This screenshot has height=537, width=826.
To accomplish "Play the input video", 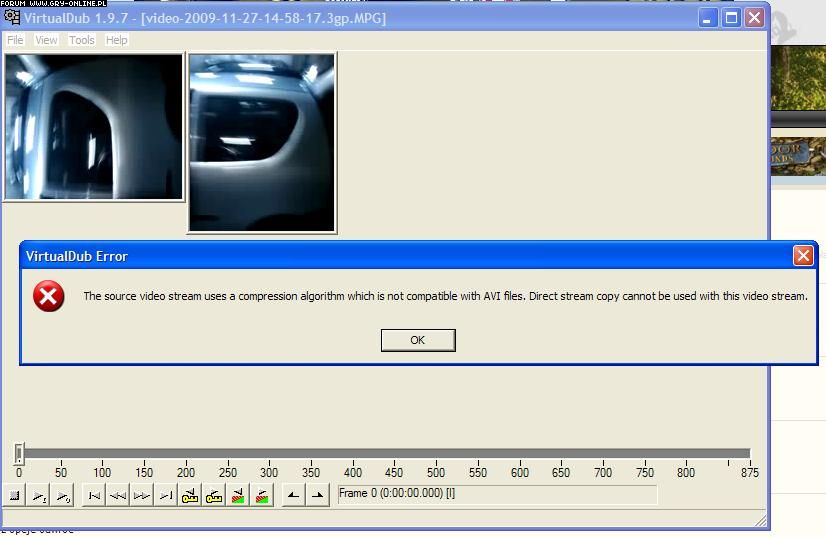I will click(x=39, y=495).
